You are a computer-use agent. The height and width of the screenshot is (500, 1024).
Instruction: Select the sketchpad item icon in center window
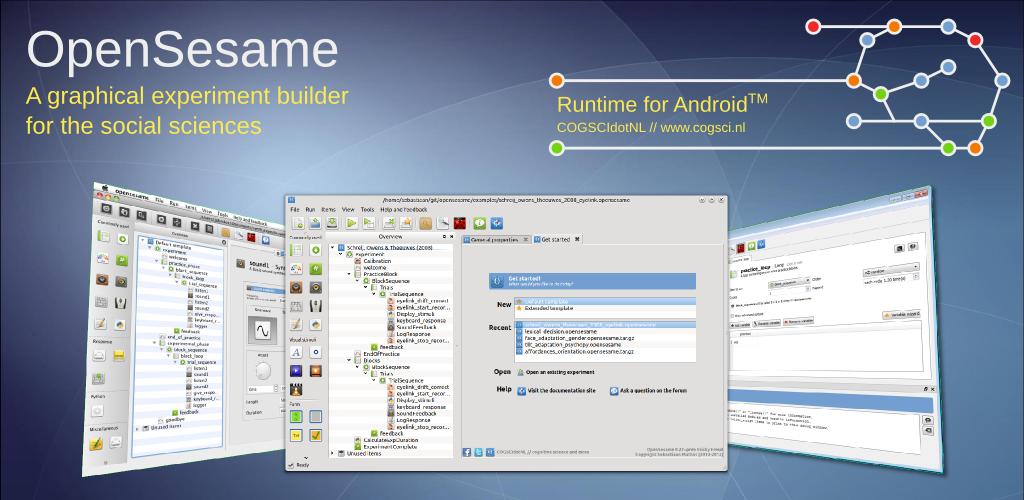[x=296, y=269]
